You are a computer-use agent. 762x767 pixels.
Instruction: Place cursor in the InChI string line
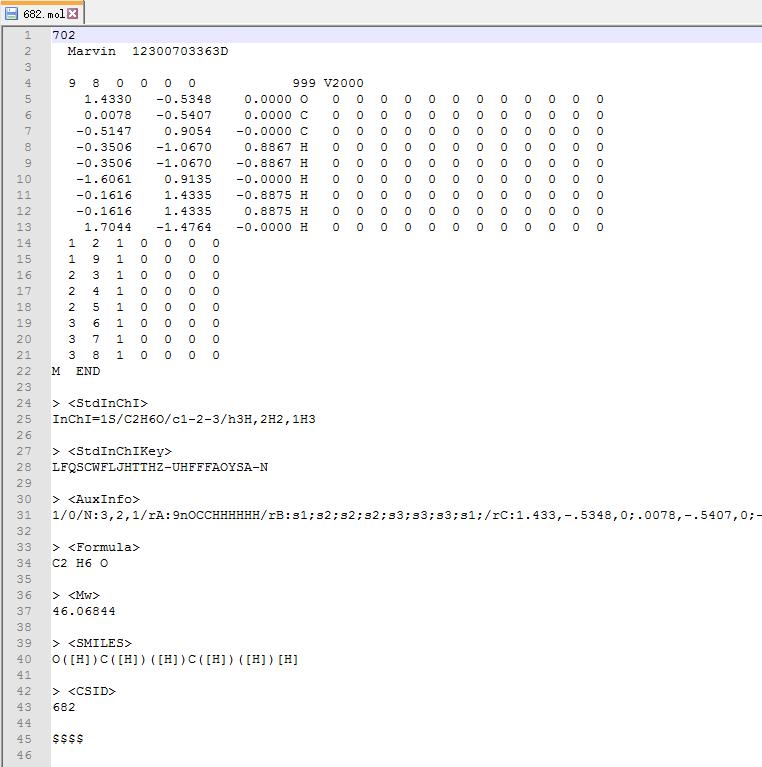click(183, 419)
